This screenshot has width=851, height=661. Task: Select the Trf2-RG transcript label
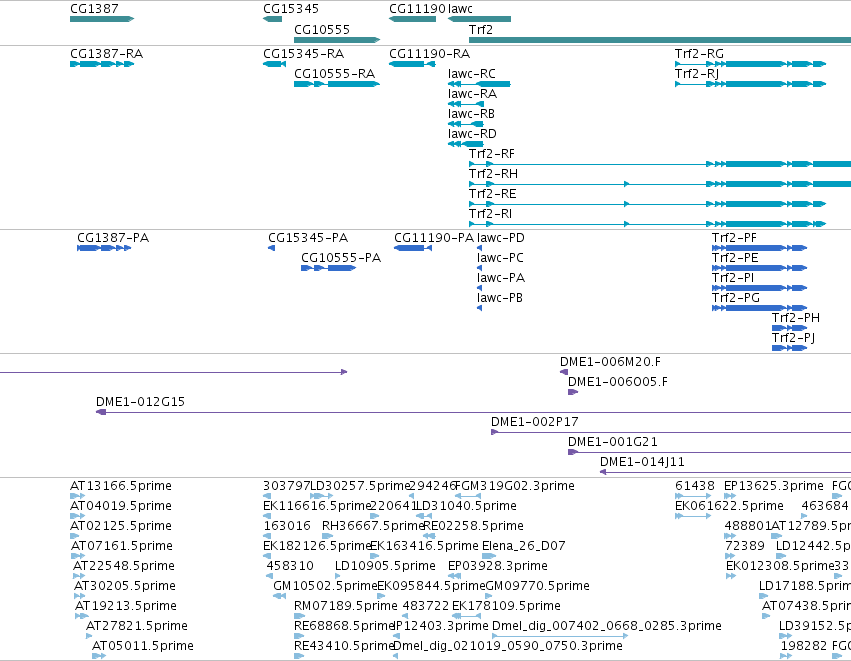coord(699,54)
